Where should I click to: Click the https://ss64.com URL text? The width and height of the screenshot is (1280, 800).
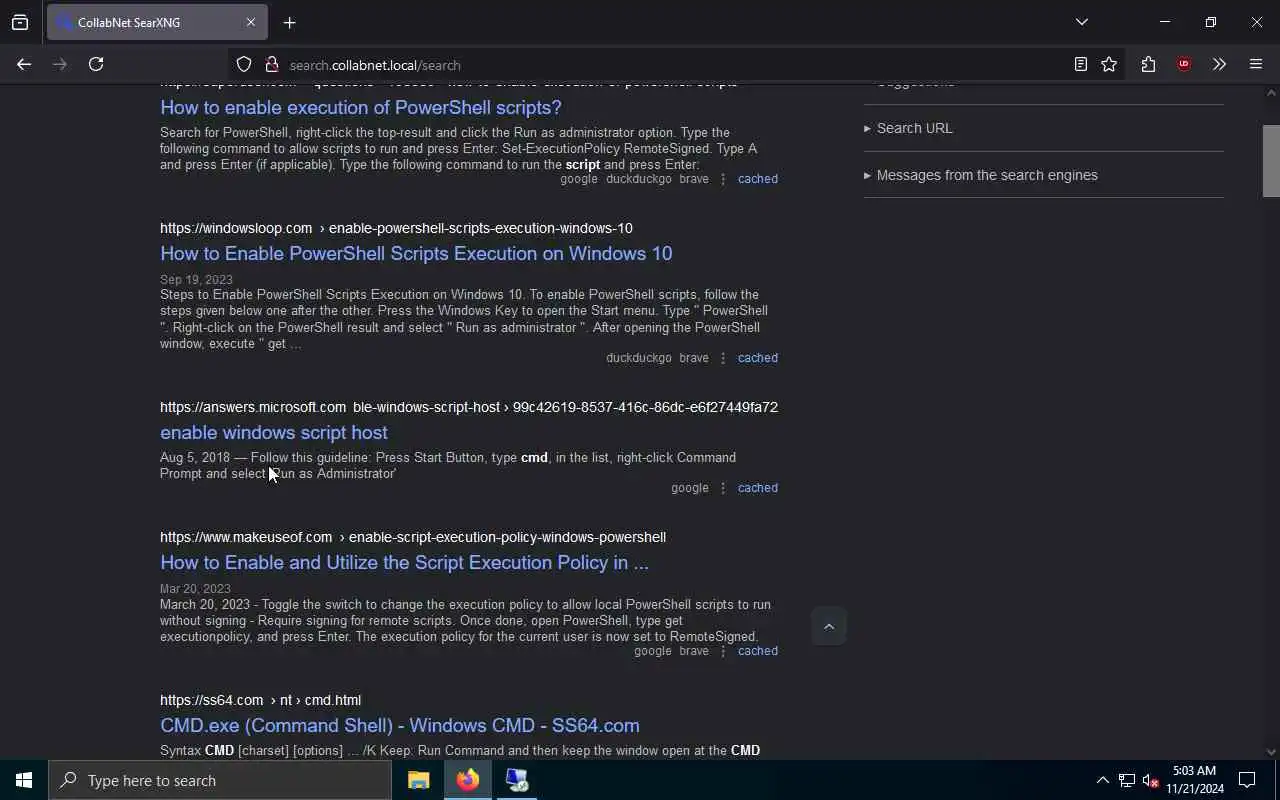pyautogui.click(x=212, y=700)
